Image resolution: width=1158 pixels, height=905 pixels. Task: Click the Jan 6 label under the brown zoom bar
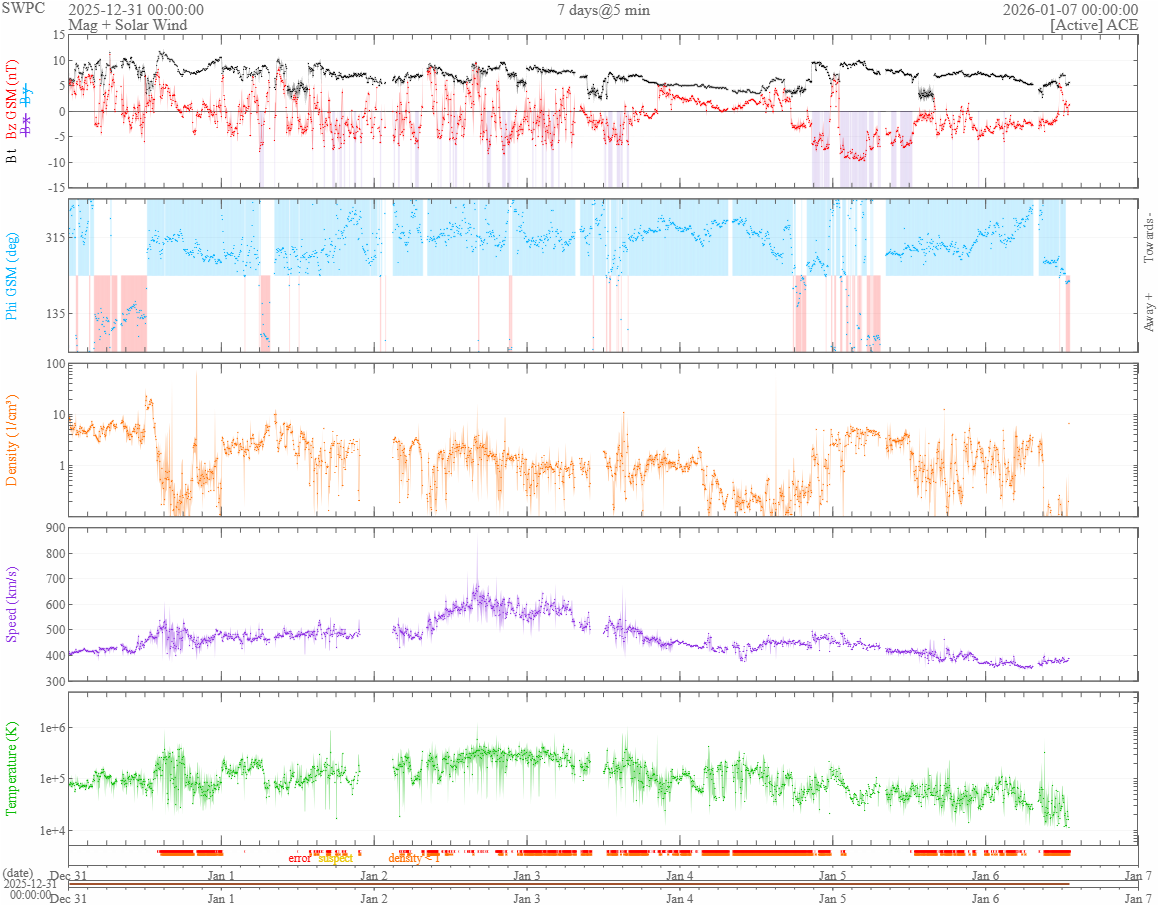pos(985,898)
